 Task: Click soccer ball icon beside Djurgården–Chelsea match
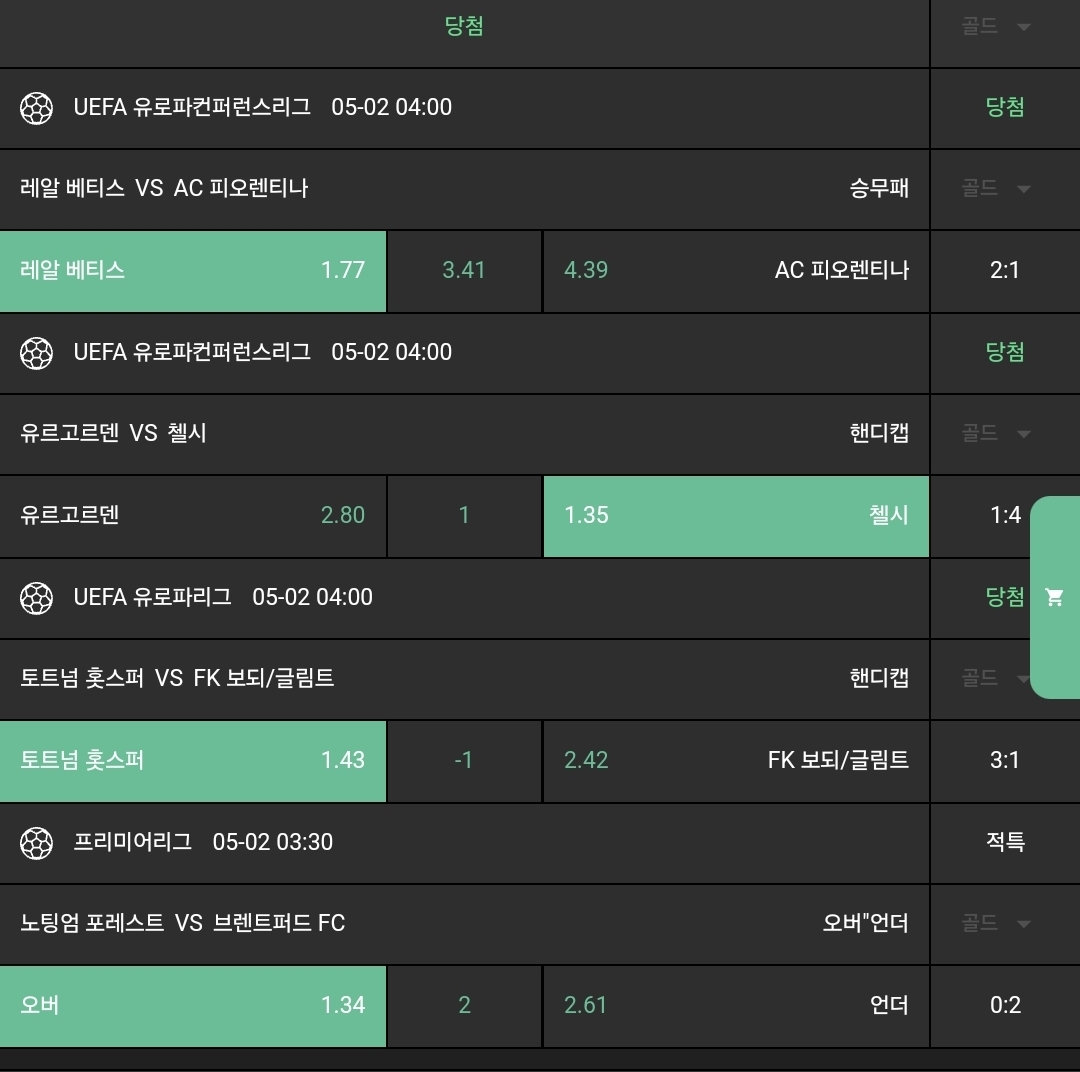click(37, 352)
